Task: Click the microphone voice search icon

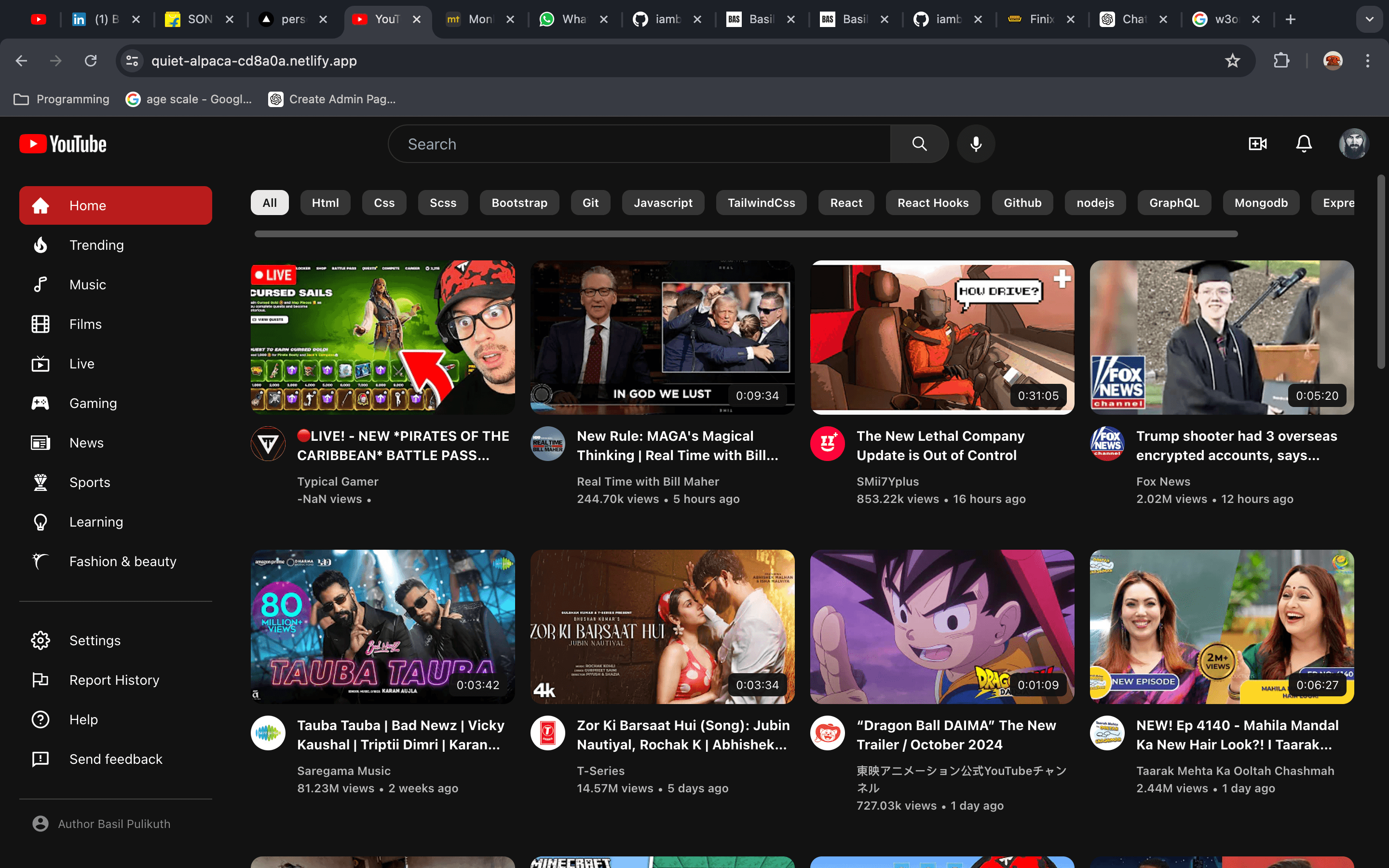Action: point(976,143)
